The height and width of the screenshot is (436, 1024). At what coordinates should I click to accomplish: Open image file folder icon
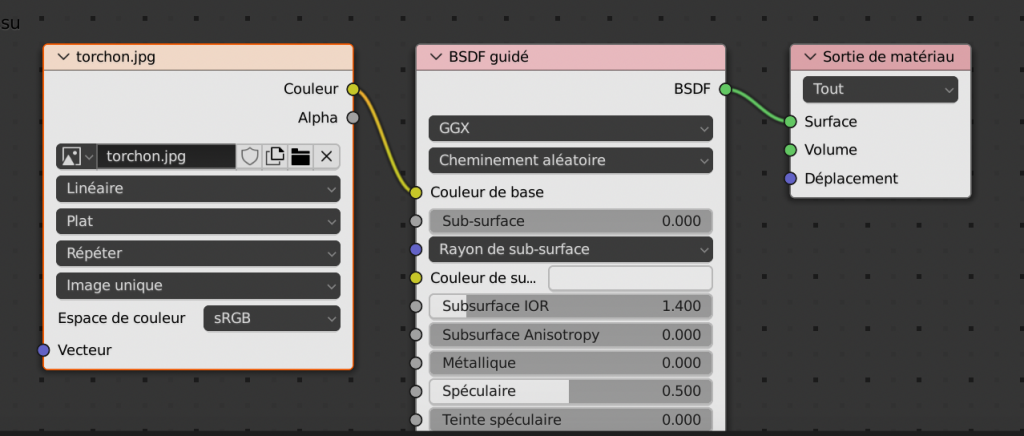coord(300,156)
